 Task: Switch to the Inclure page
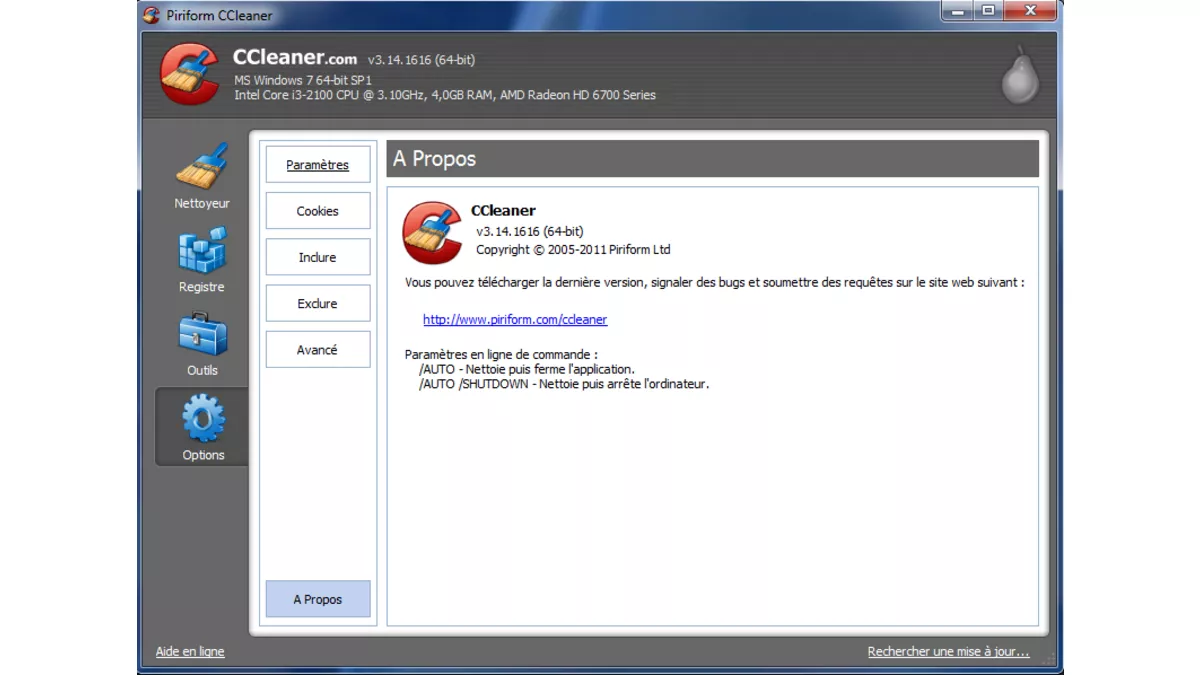(x=317, y=256)
